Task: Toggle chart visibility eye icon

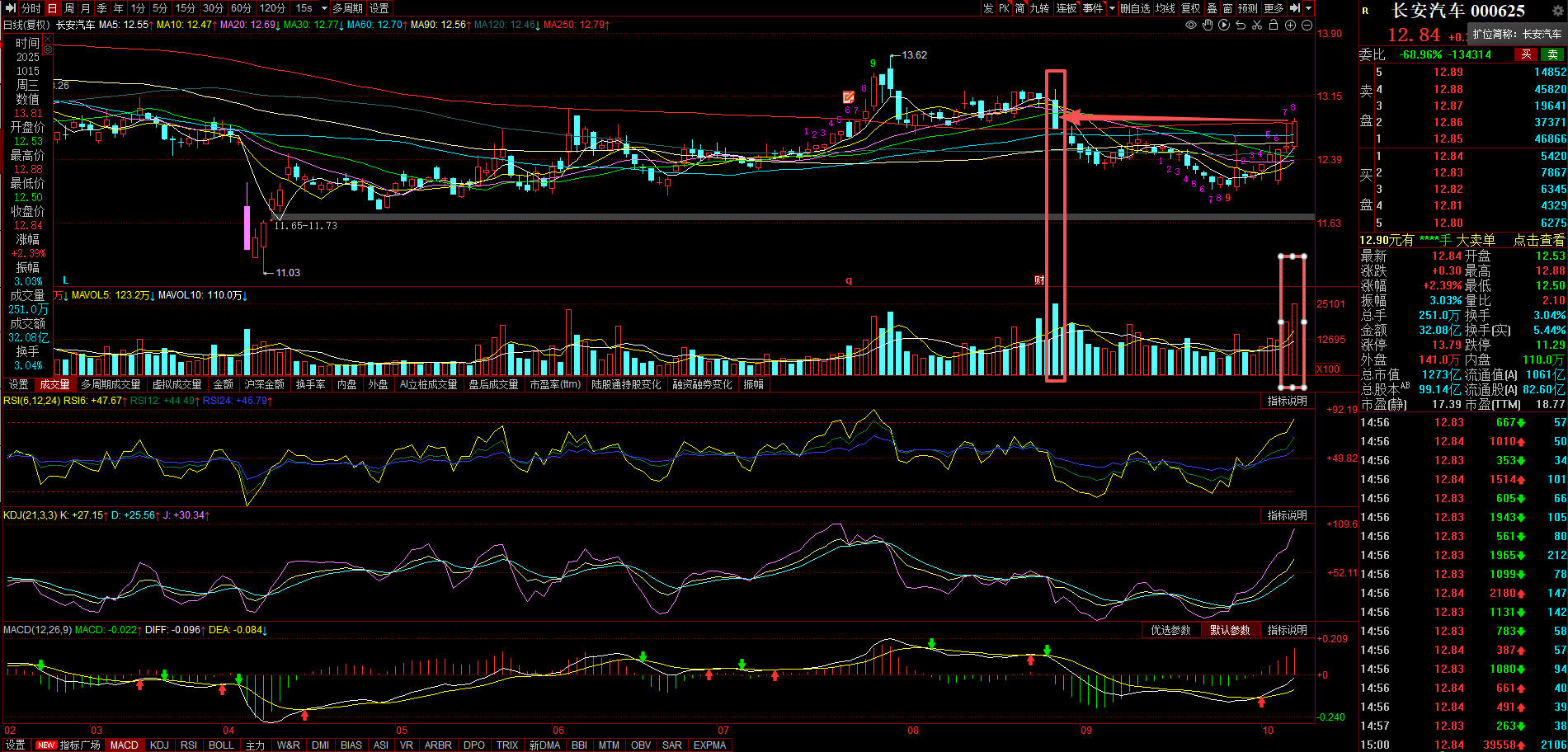Action: (x=1191, y=26)
